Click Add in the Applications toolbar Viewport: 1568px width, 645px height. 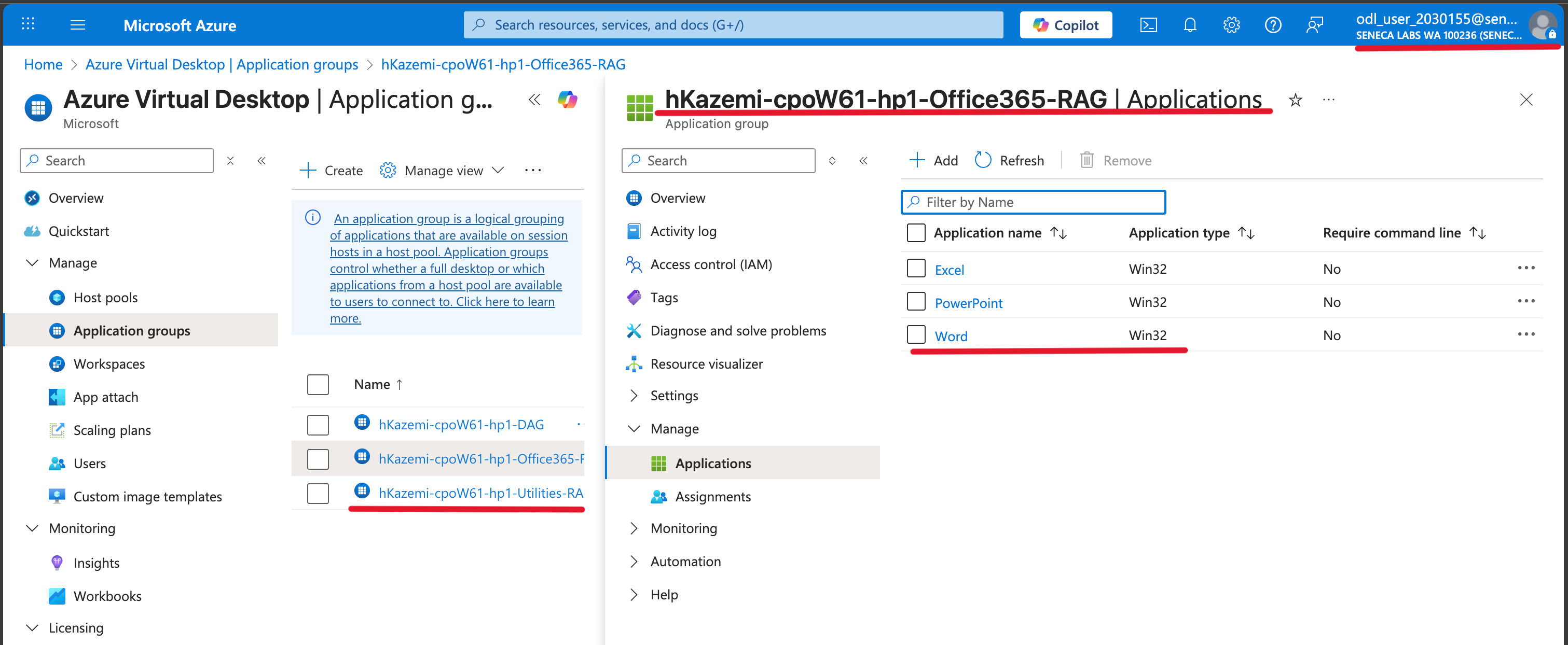tap(933, 161)
